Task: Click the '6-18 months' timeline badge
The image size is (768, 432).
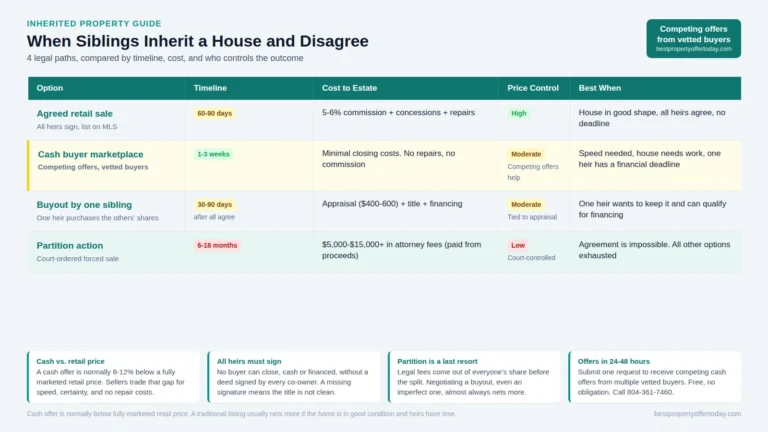Action: pos(217,245)
